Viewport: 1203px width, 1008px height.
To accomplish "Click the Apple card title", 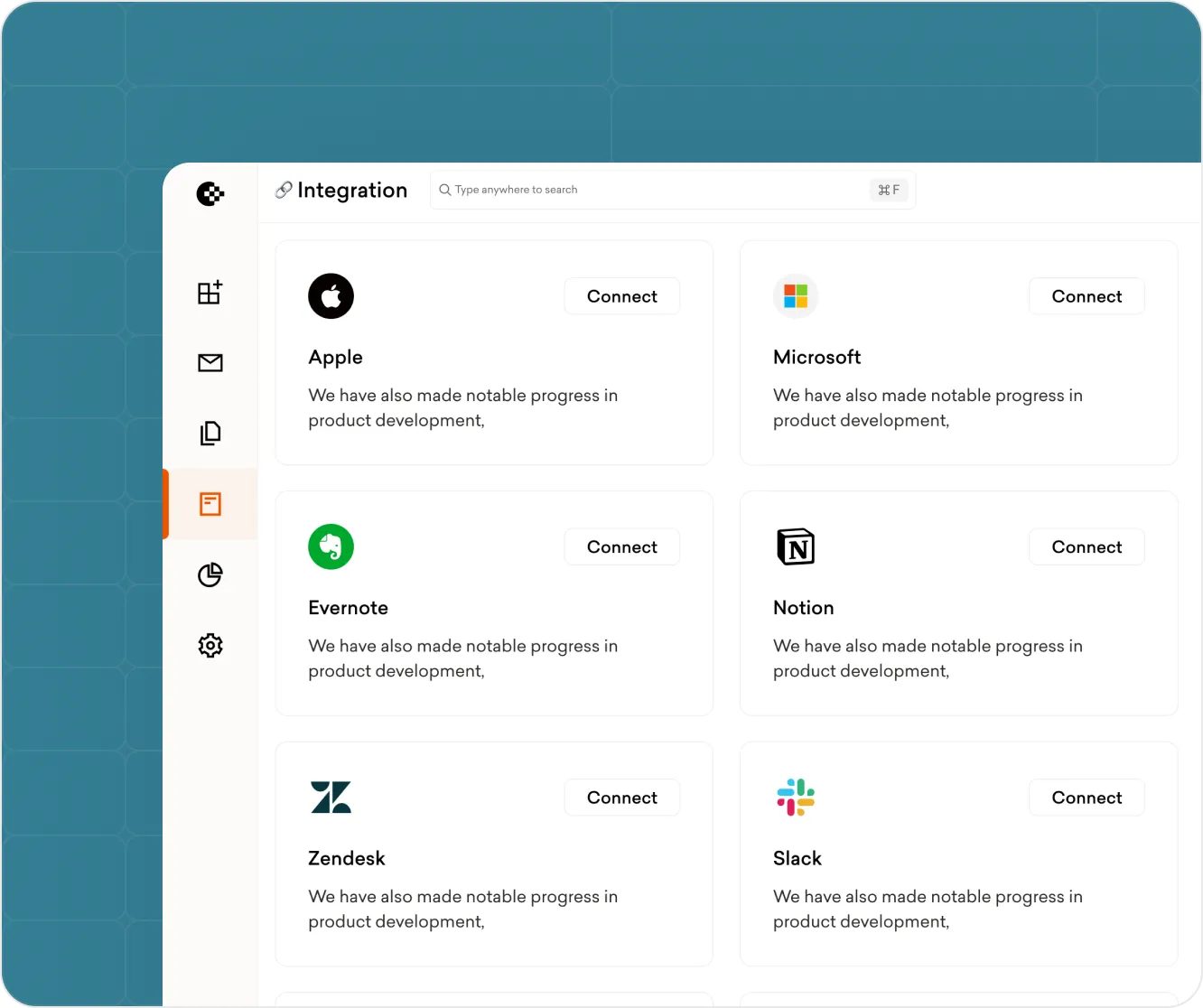I will point(335,357).
